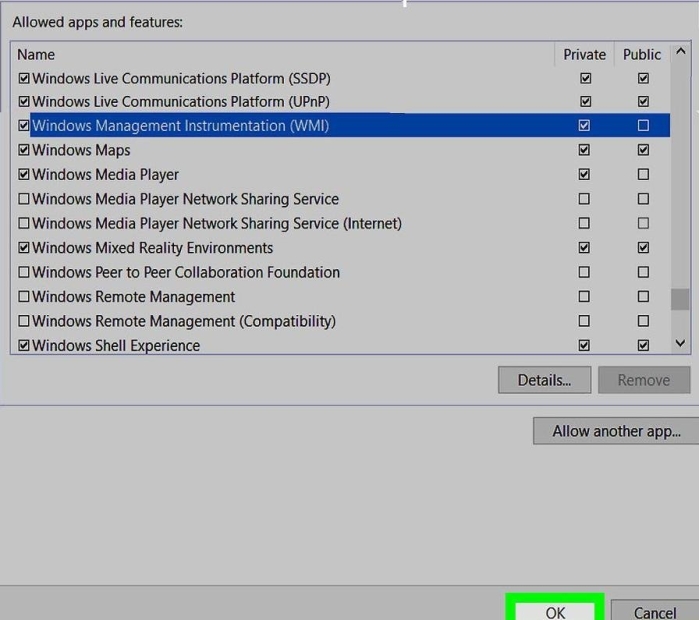Check Windows Media Player Network Sharing Service (Internet) name checkbox

(24, 223)
